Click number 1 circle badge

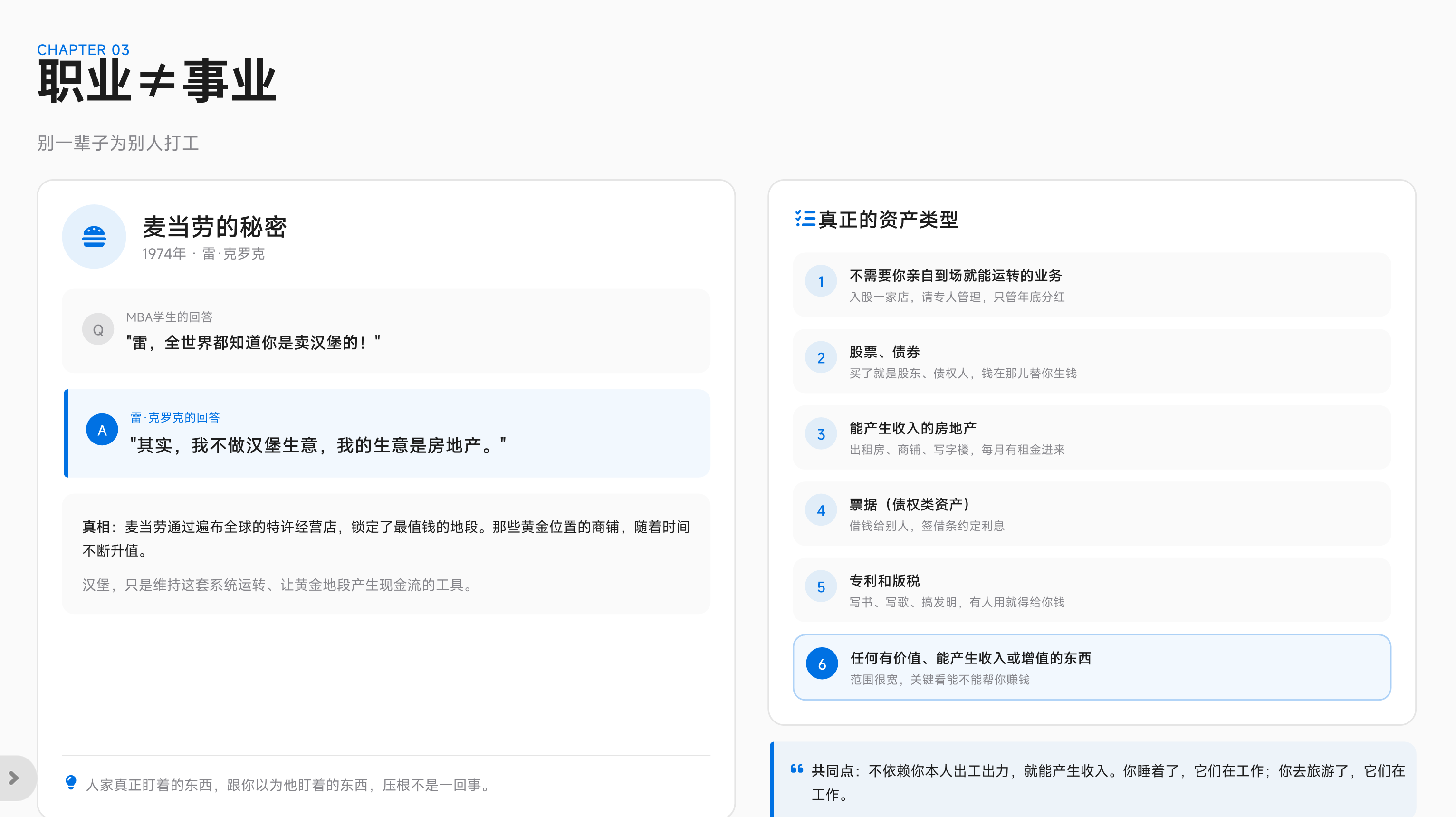821,281
